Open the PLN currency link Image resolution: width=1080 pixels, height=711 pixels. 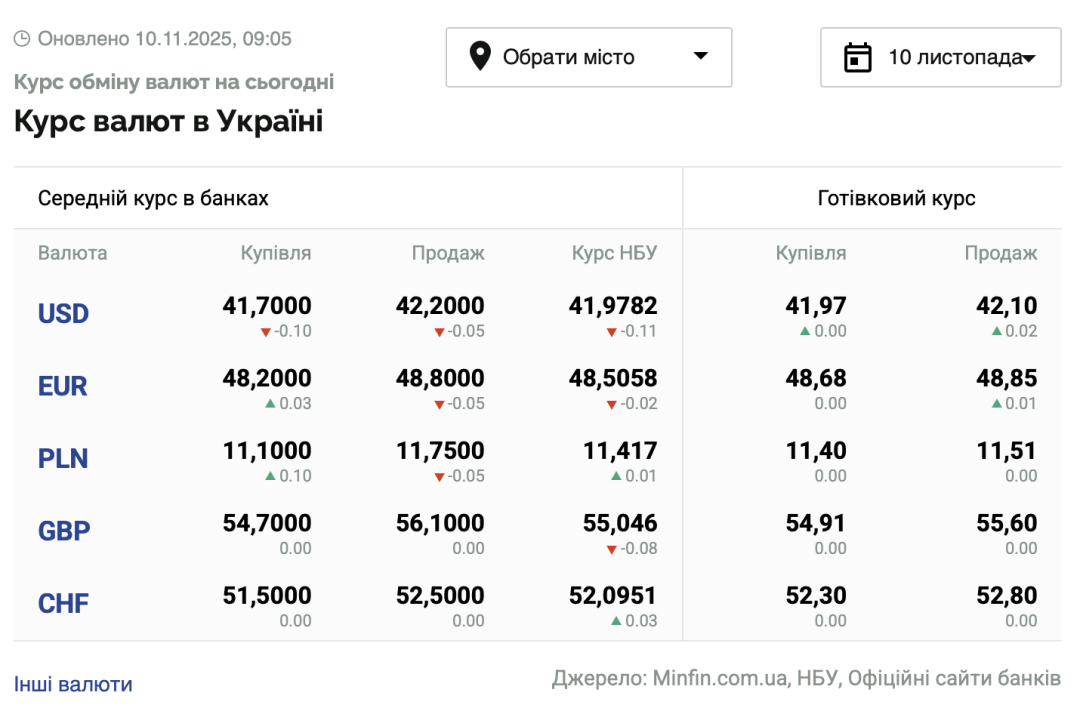(63, 459)
